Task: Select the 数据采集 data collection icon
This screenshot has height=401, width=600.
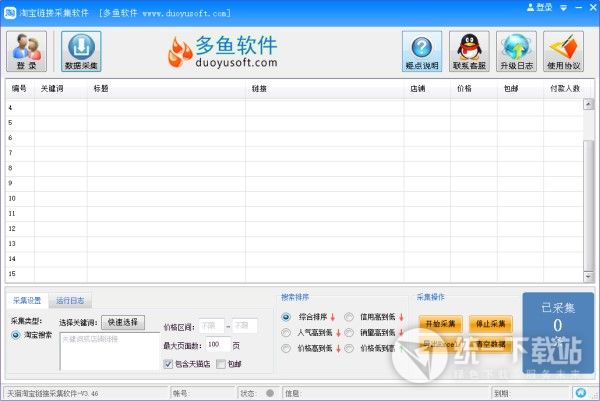Action: pos(81,51)
